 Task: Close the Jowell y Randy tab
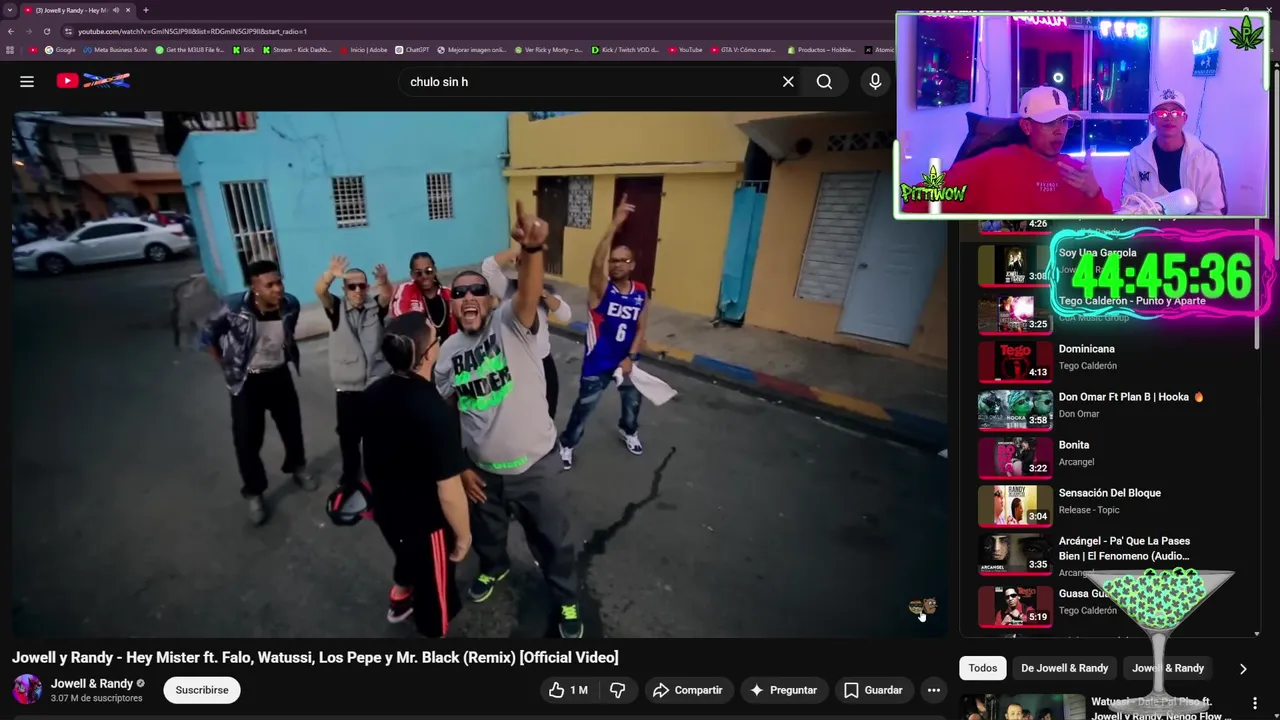coord(128,10)
